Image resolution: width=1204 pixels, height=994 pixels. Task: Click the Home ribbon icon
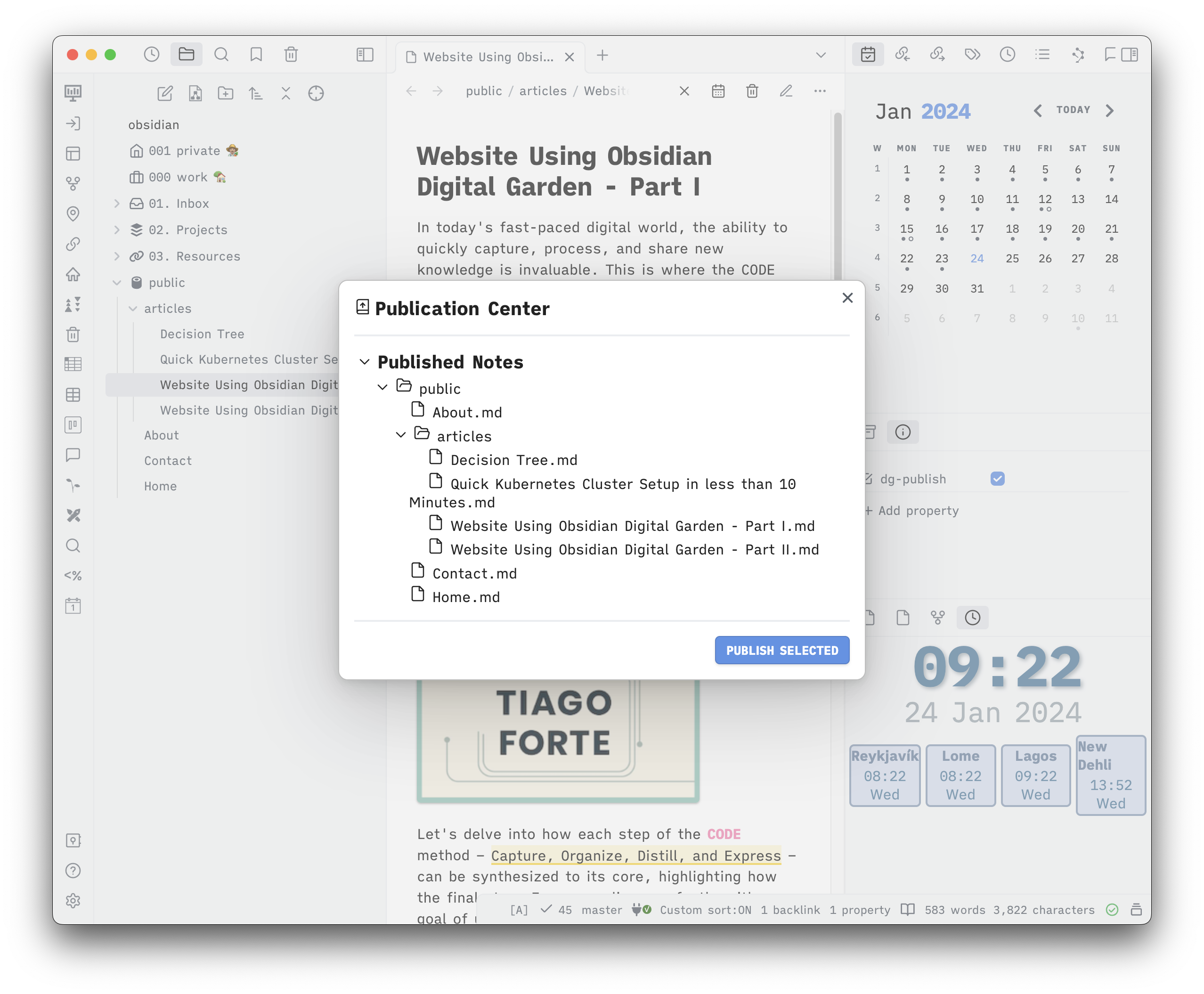point(73,274)
